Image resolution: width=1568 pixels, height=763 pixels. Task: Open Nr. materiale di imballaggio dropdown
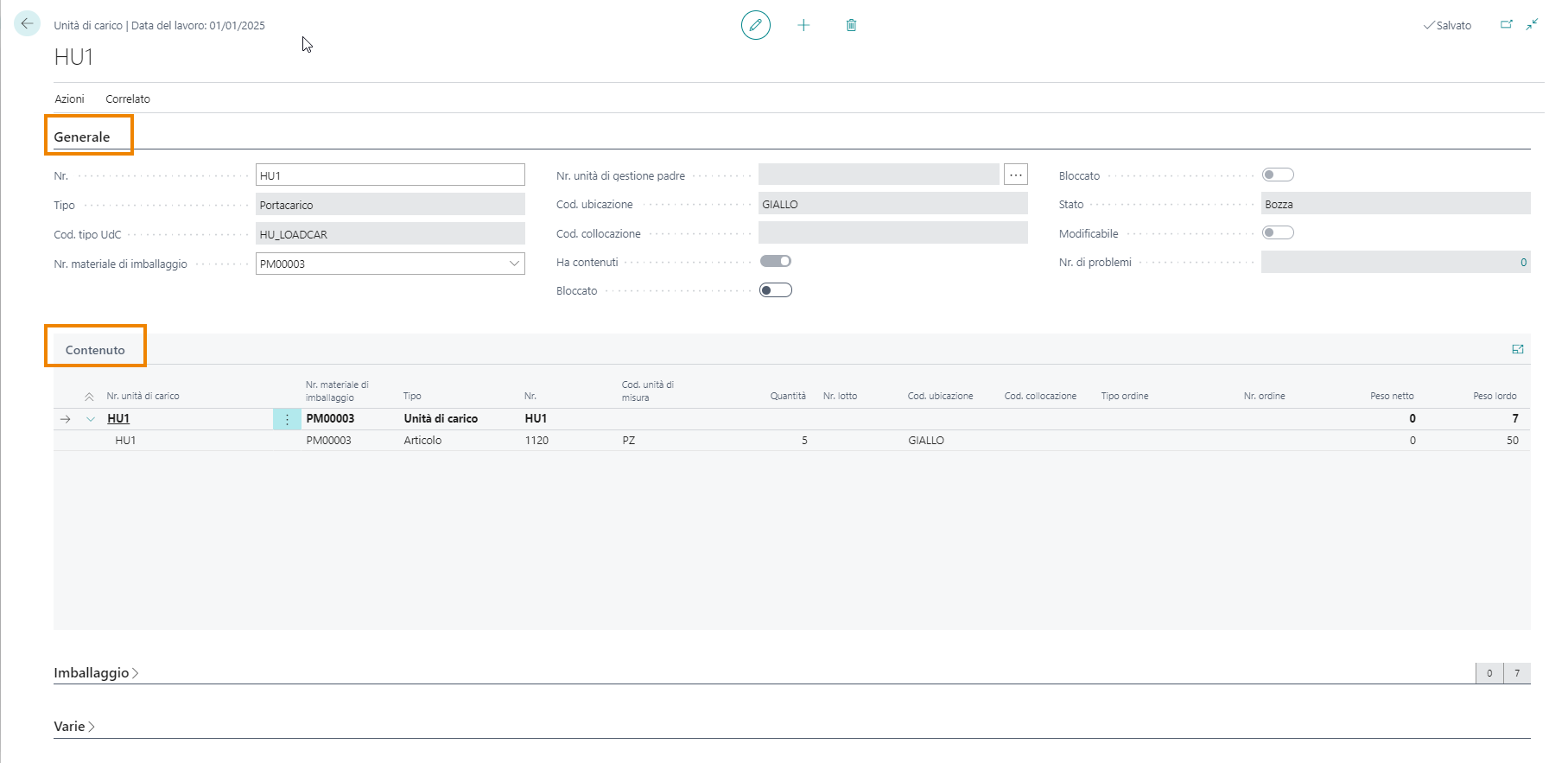[514, 264]
